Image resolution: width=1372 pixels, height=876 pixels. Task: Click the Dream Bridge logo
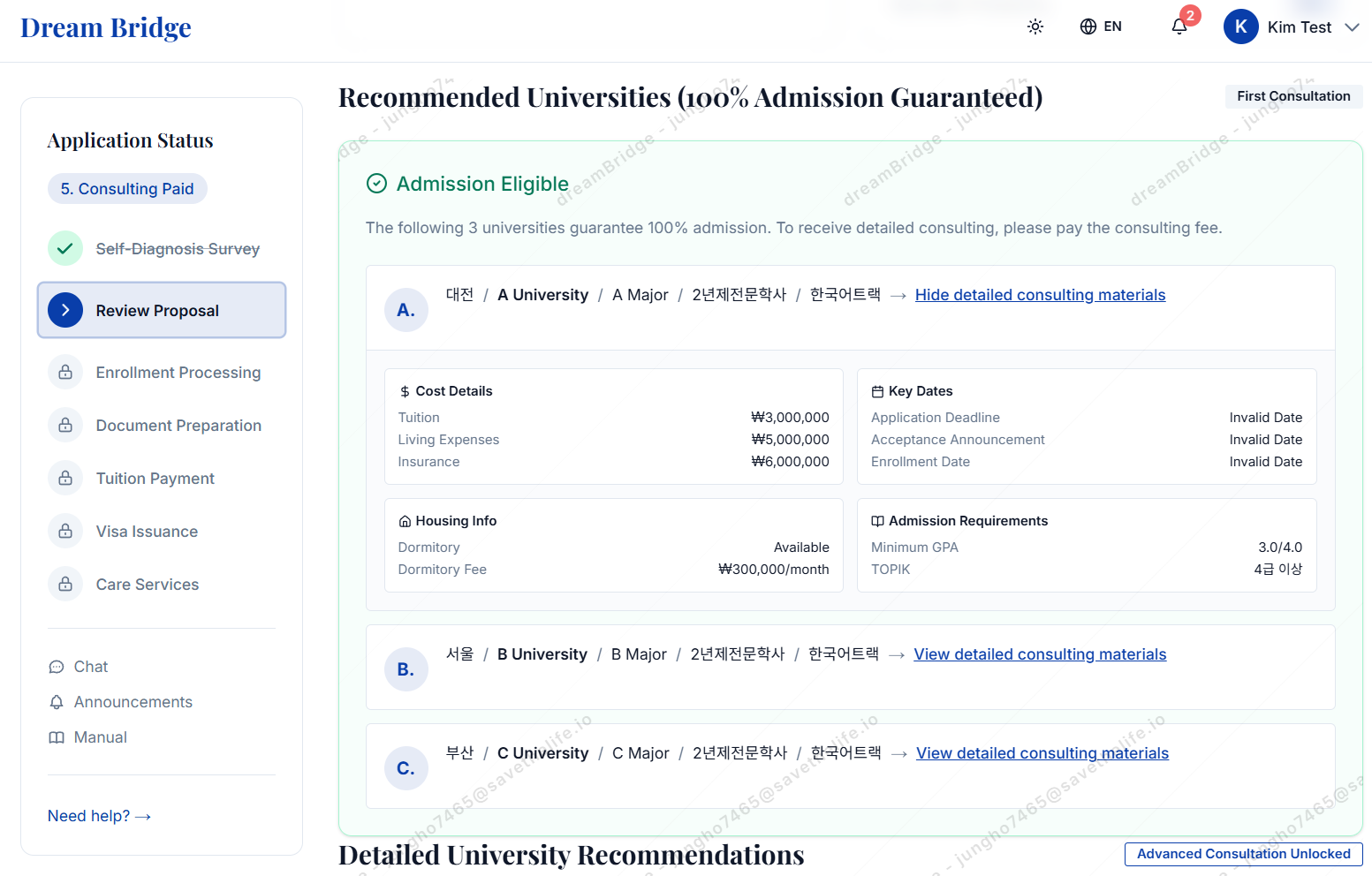coord(106,27)
